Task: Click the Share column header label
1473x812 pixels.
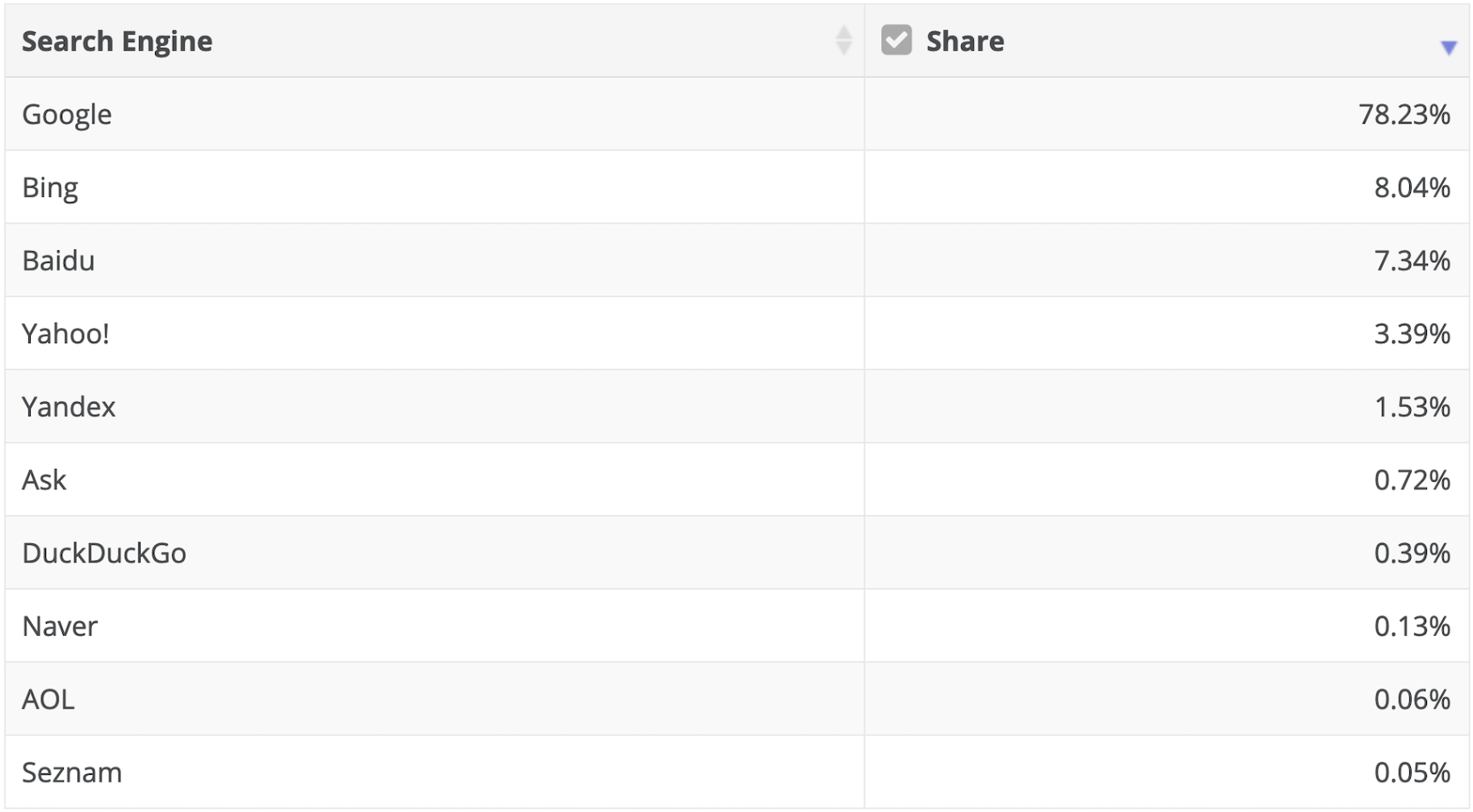Action: pyautogui.click(x=965, y=41)
